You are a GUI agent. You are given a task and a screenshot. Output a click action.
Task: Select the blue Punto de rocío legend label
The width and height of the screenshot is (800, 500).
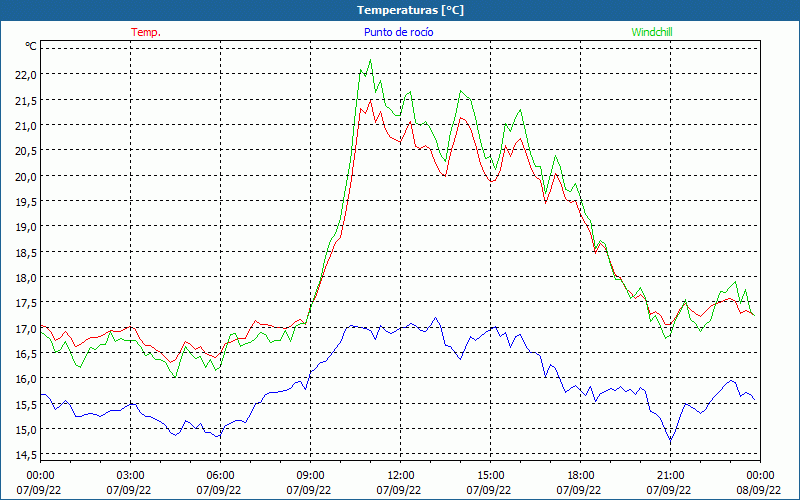(x=398, y=32)
